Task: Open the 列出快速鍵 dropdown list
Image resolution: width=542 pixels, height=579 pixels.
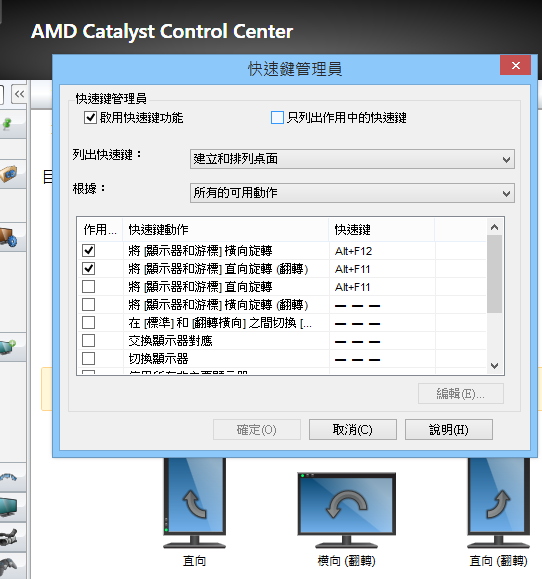Action: point(352,159)
